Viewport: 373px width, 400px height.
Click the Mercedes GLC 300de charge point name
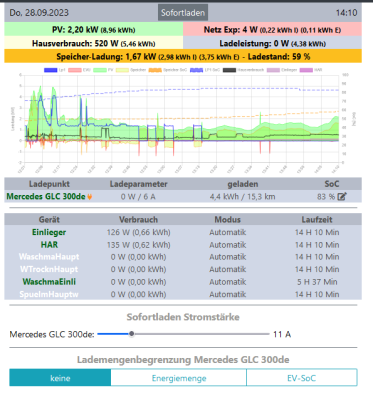click(x=46, y=197)
